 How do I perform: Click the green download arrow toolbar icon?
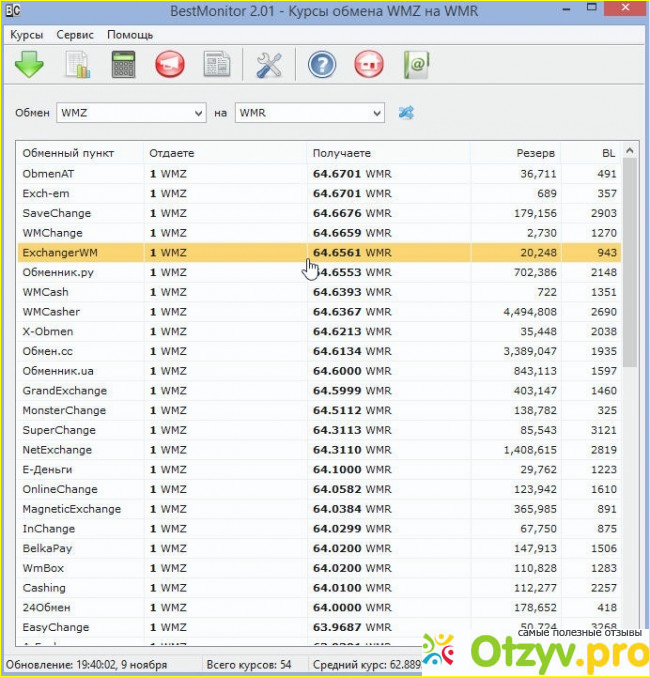tap(29, 67)
